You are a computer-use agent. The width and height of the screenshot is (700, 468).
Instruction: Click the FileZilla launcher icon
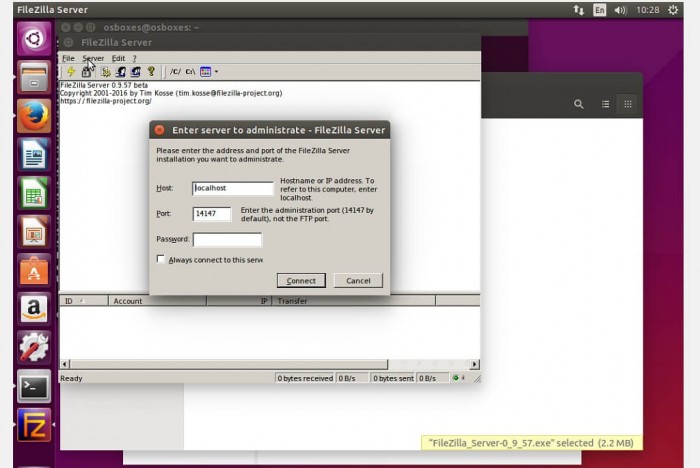[x=34, y=425]
